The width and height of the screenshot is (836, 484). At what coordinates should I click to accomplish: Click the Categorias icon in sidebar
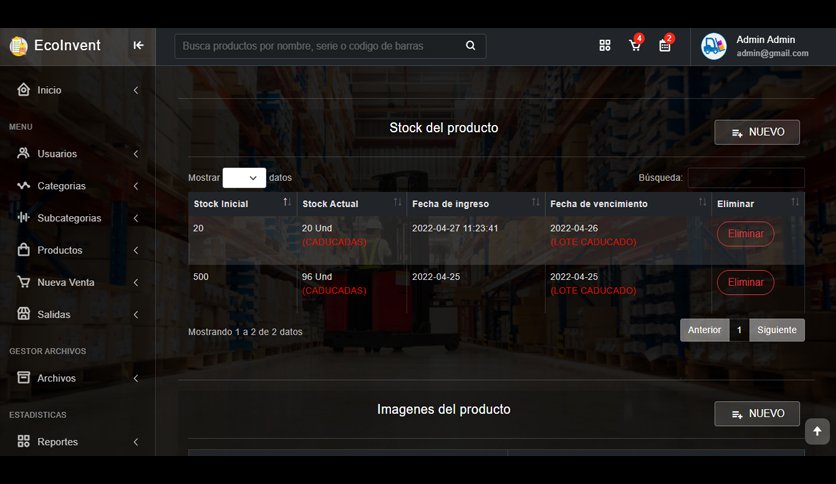23,185
